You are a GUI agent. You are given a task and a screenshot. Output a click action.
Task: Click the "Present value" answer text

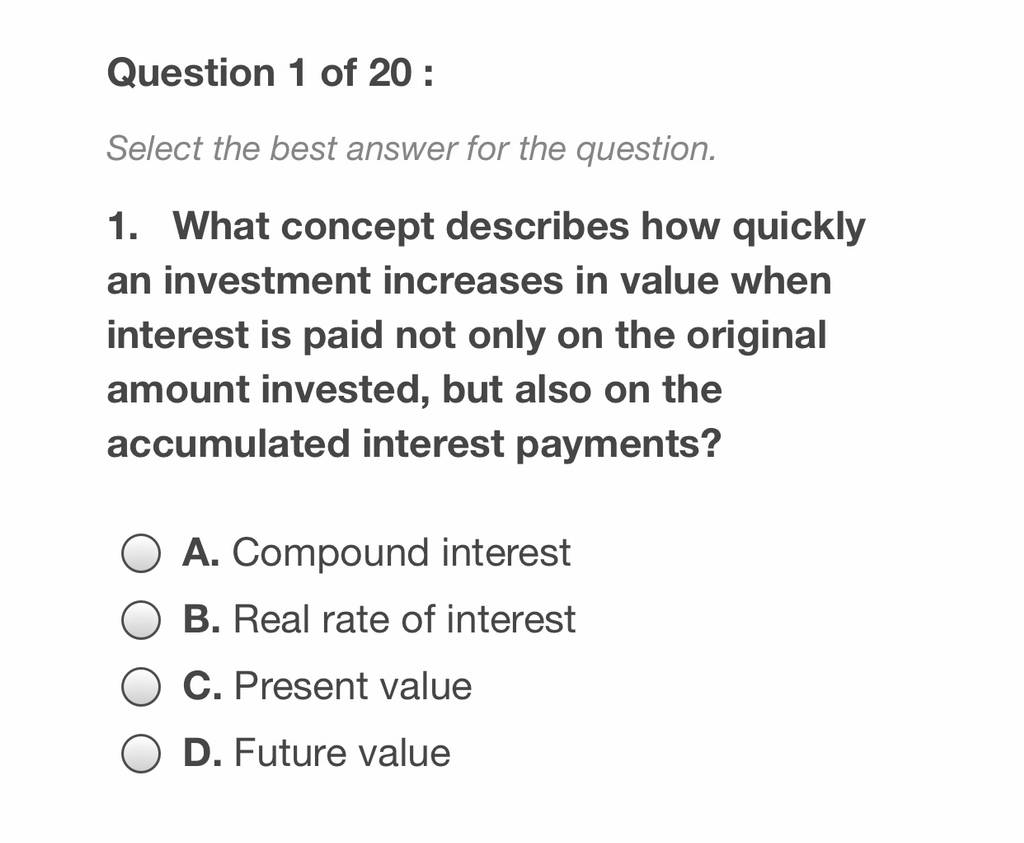click(x=353, y=686)
